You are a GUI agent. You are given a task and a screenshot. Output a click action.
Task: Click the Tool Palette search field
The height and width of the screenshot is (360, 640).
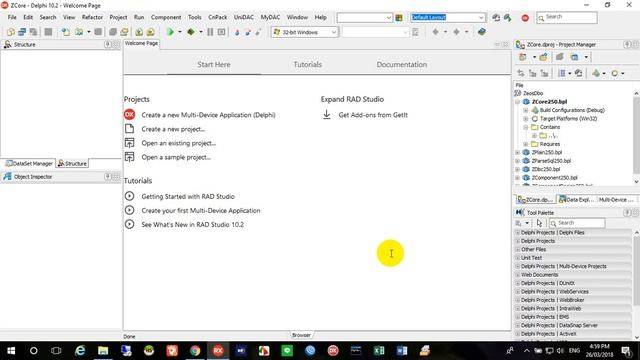577,223
